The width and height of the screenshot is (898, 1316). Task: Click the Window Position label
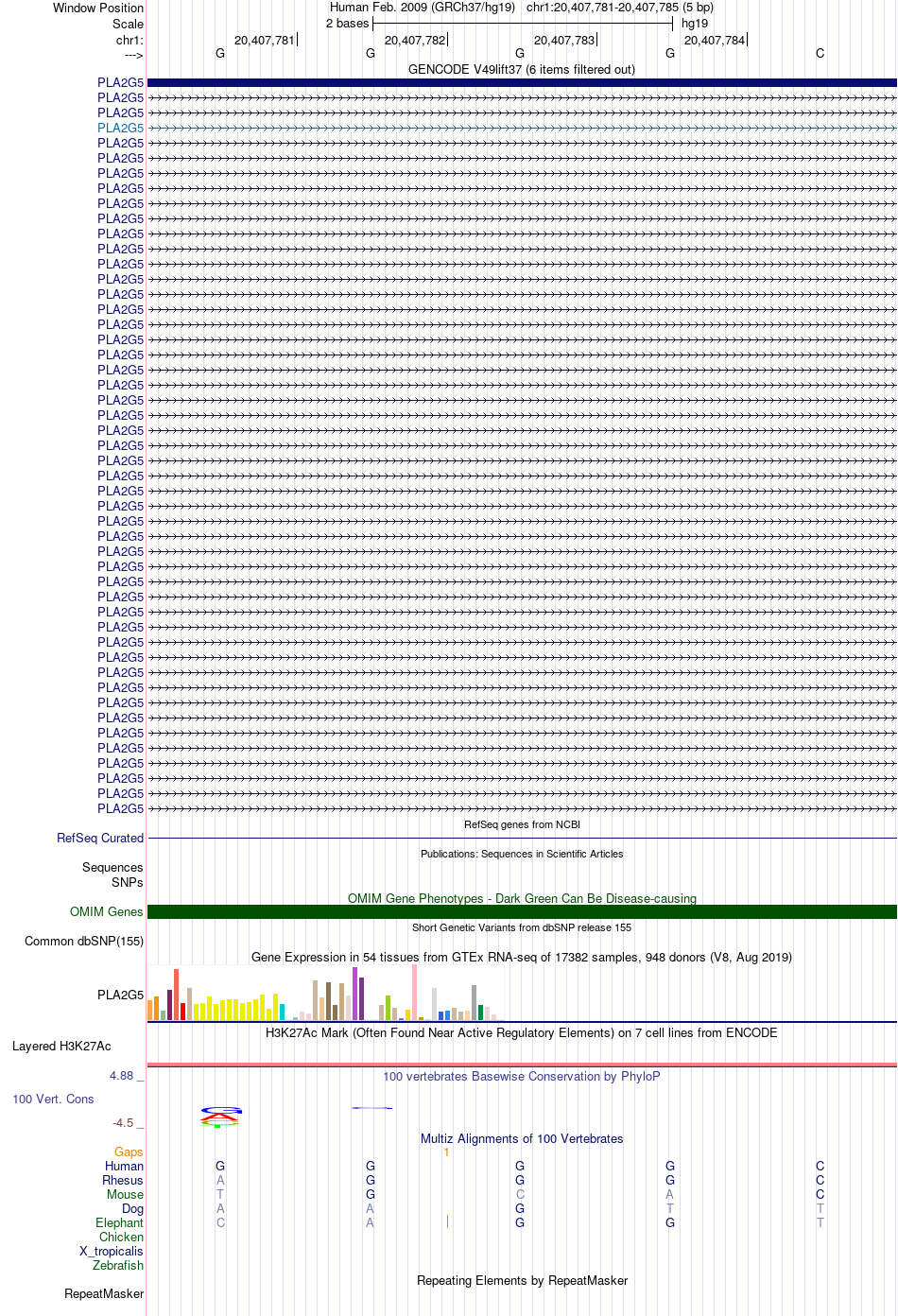click(98, 8)
